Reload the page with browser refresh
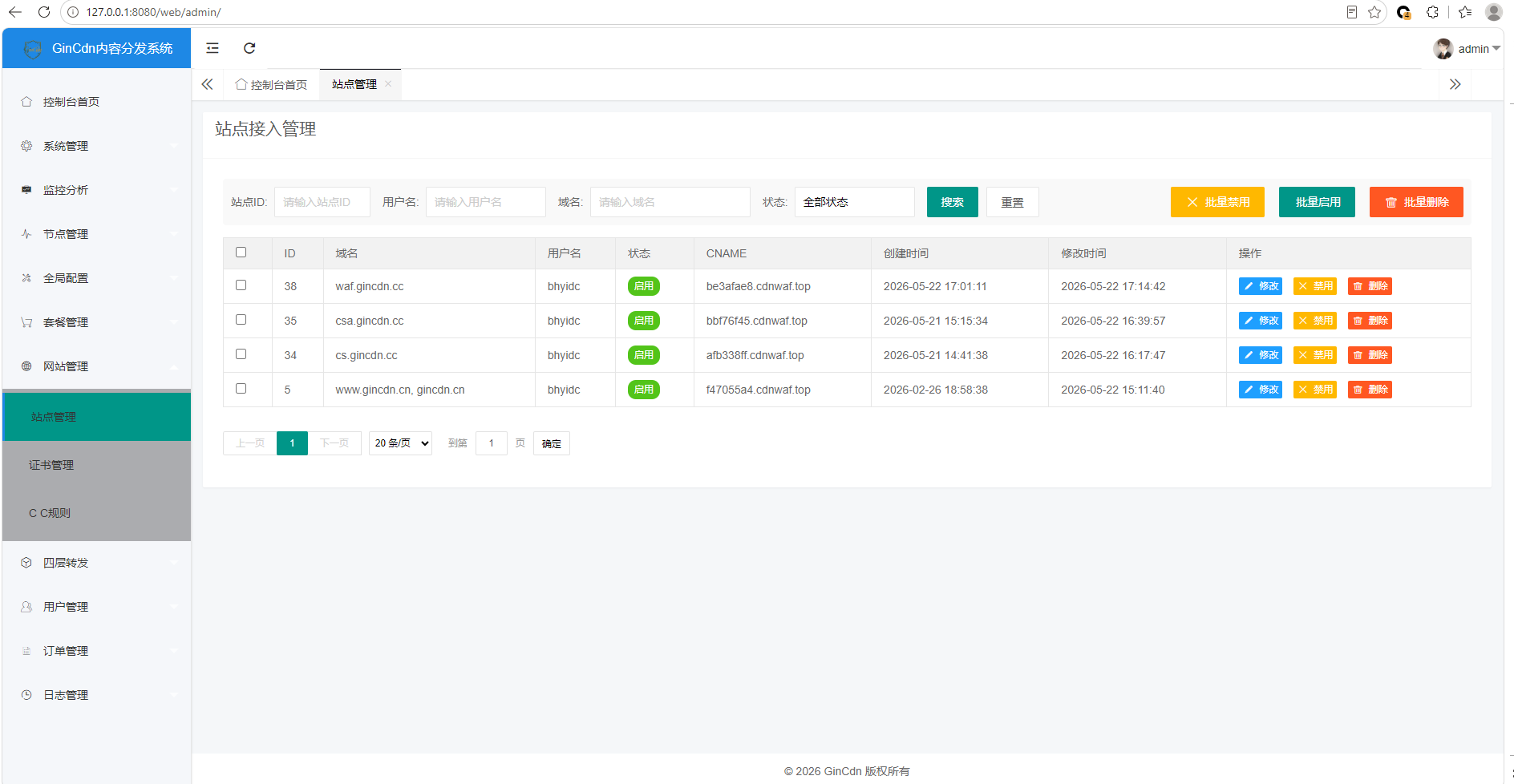This screenshot has height=784, width=1514. (x=44, y=12)
